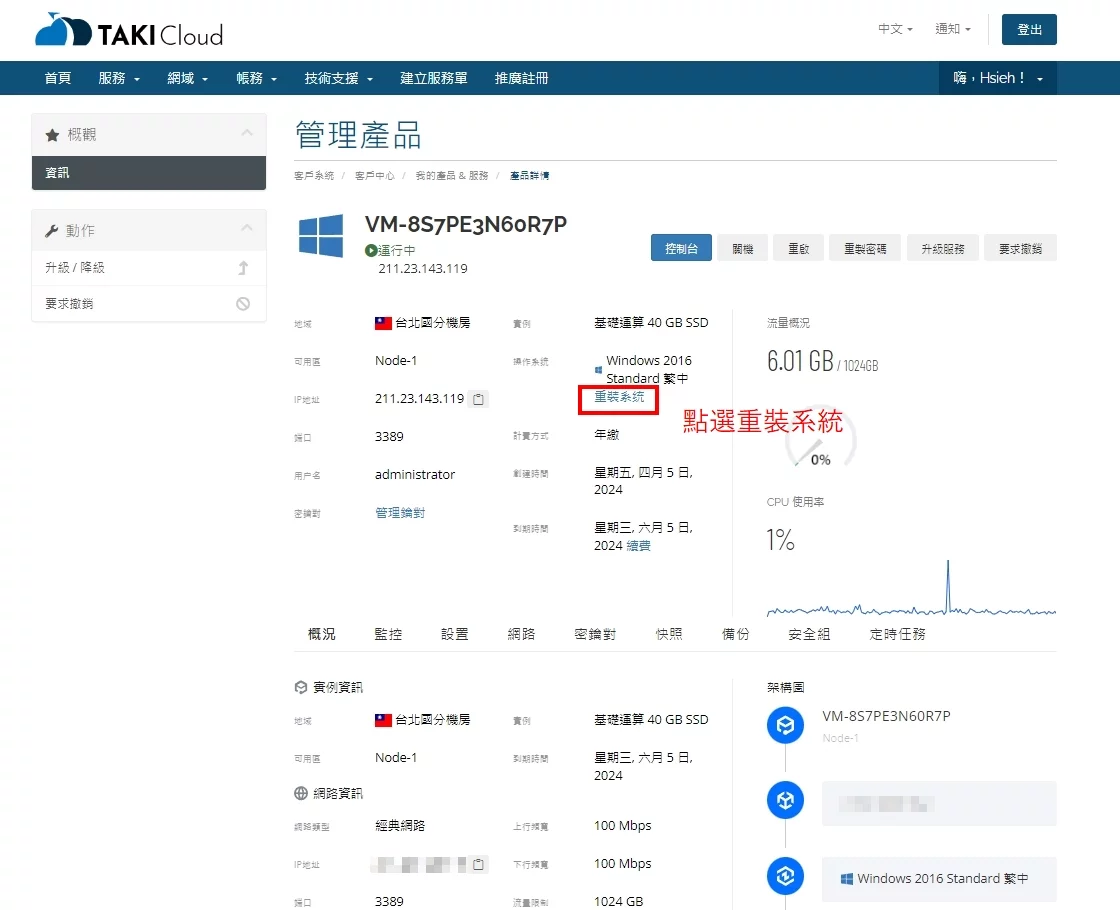The image size is (1120, 910).
Task: Click Taiwan flag in 實例資訊 section
Action: pyautogui.click(x=384, y=720)
